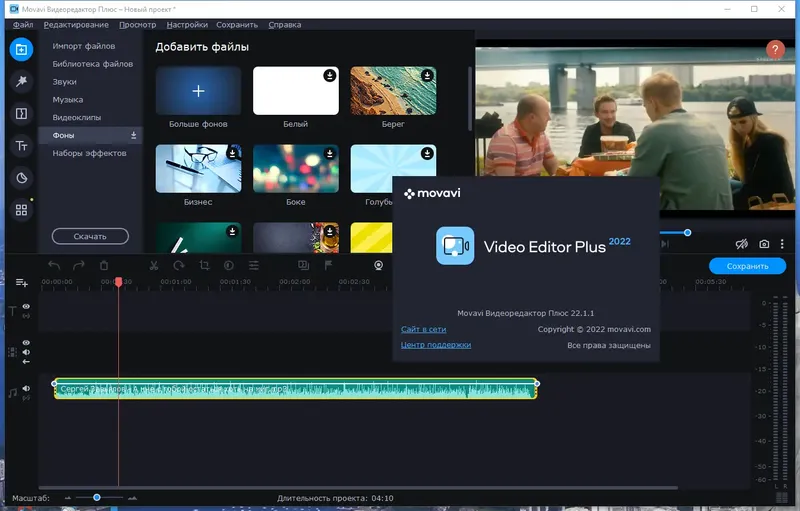Toggle link icon on title track
The width and height of the screenshot is (800, 511).
pos(26,316)
